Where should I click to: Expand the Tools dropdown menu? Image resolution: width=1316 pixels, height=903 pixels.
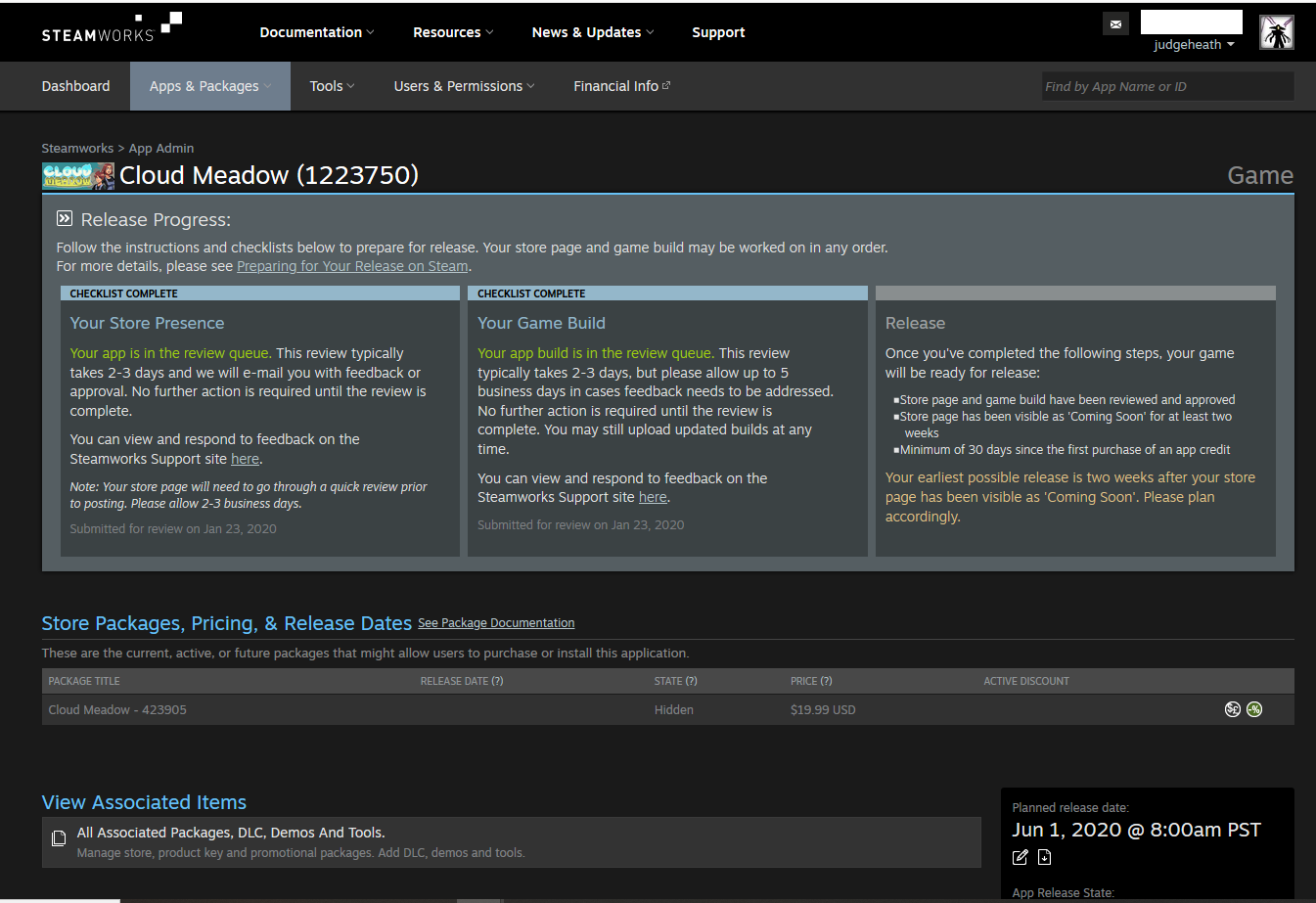[x=333, y=86]
